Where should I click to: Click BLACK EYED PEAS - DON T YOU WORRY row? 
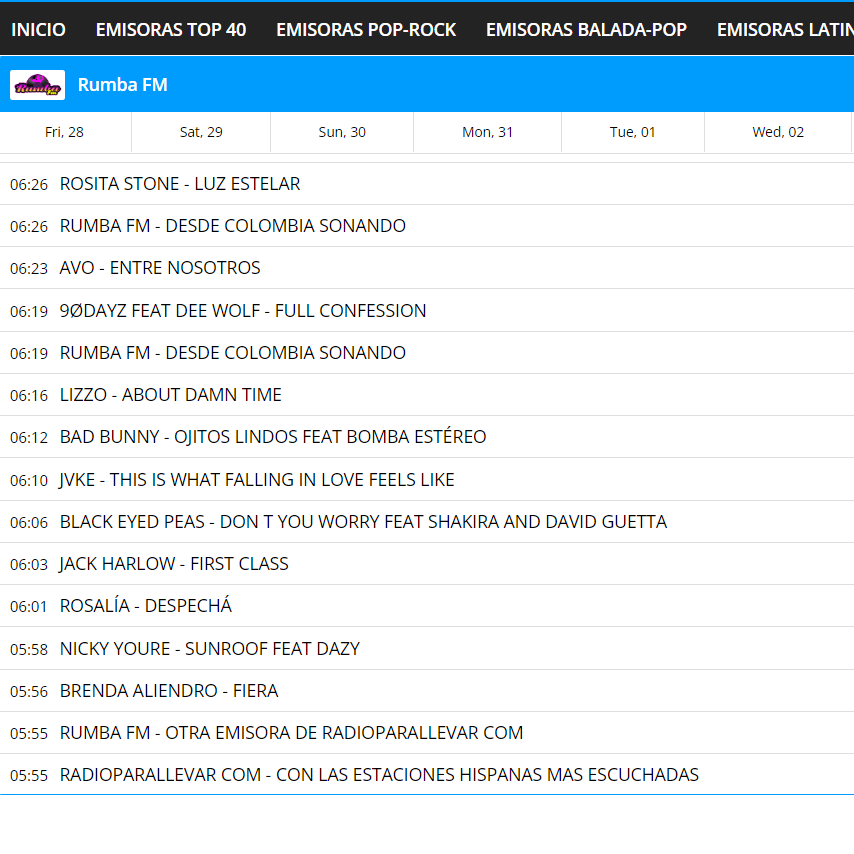pos(427,522)
